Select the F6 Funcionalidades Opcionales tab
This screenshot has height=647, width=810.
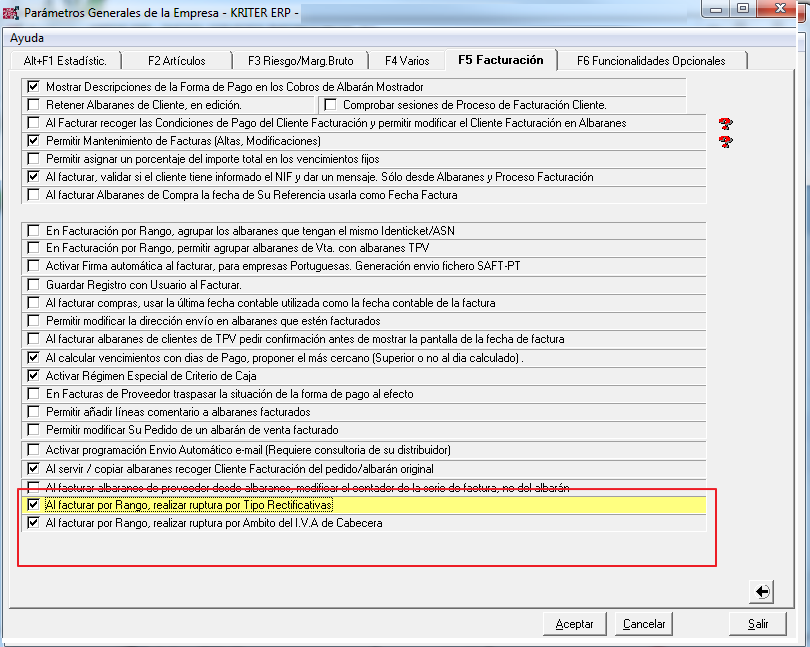click(651, 60)
